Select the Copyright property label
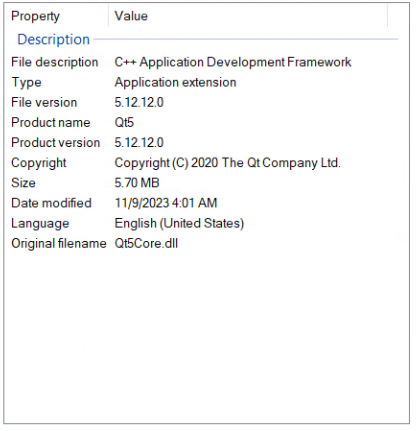 click(39, 163)
